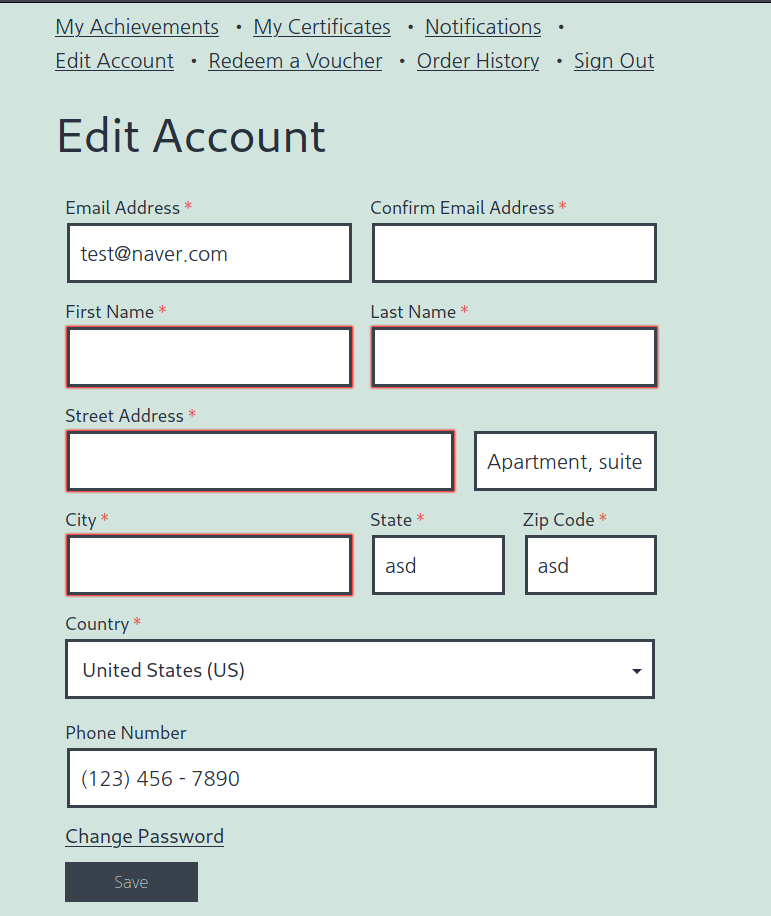Go to My Certificates page

[x=322, y=27]
